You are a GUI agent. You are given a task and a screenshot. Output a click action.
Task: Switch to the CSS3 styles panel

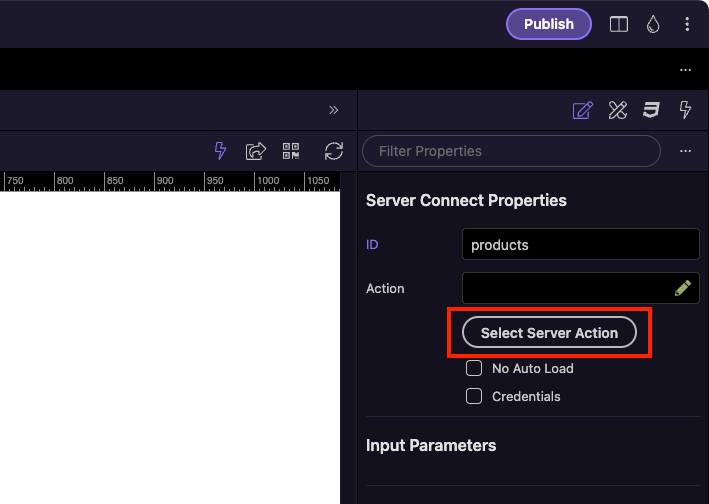[x=651, y=110]
